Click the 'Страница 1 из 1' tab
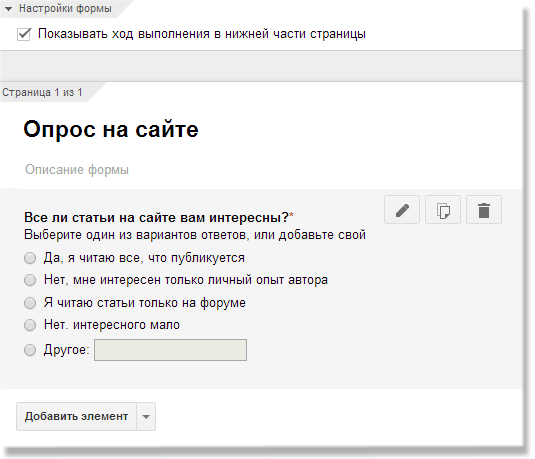 [42, 92]
